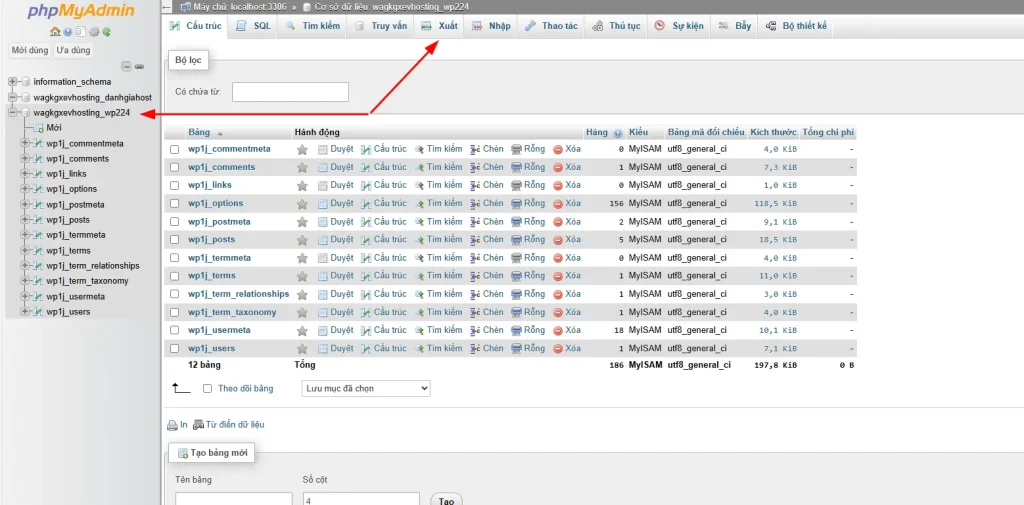The image size is (1024, 505).
Task: Open the Thao tác tab
Action: pyautogui.click(x=551, y=26)
